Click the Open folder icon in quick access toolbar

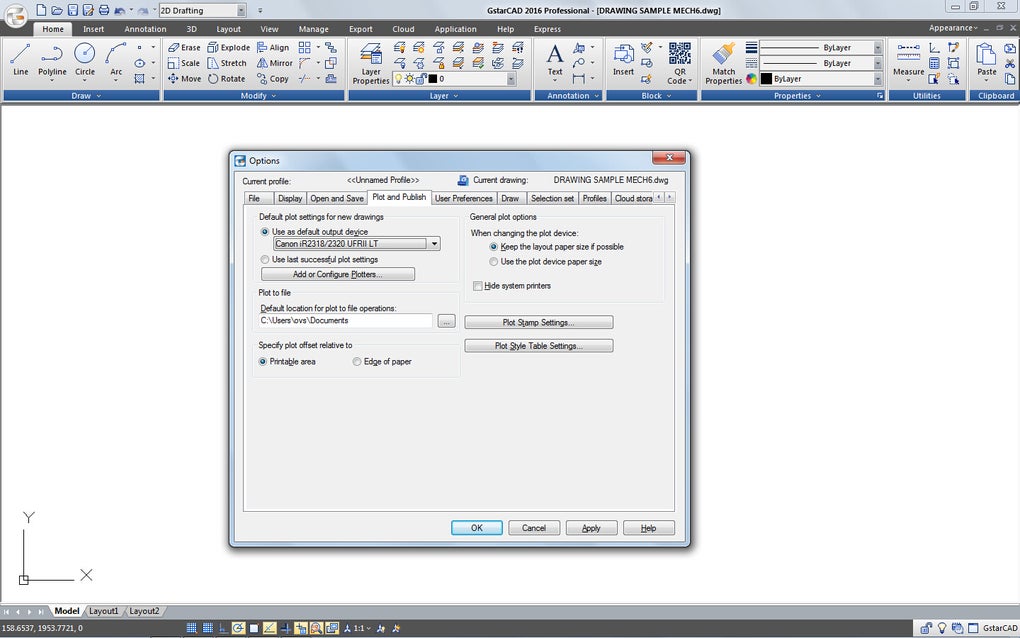[57, 10]
